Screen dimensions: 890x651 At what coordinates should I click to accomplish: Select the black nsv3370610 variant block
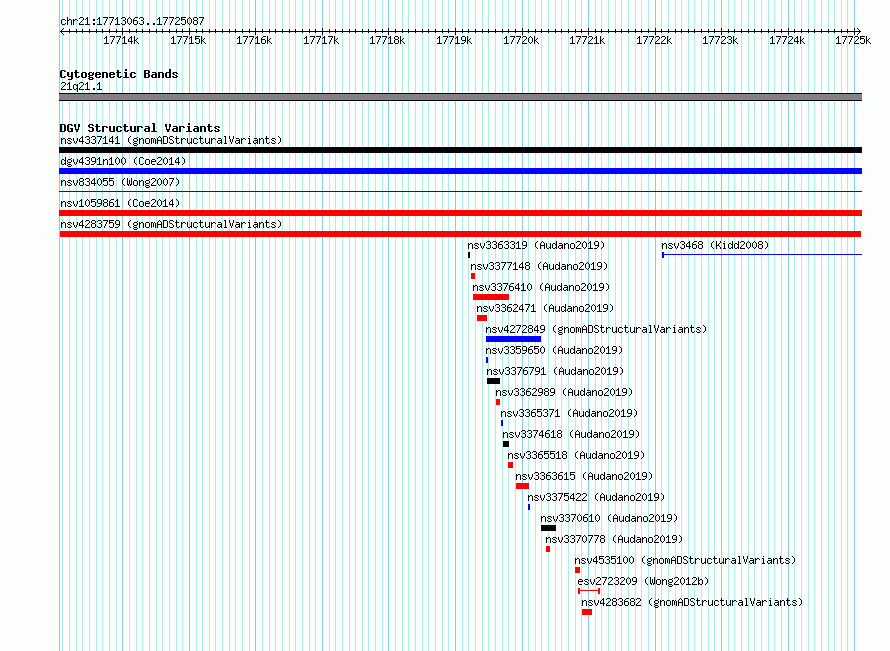point(548,528)
